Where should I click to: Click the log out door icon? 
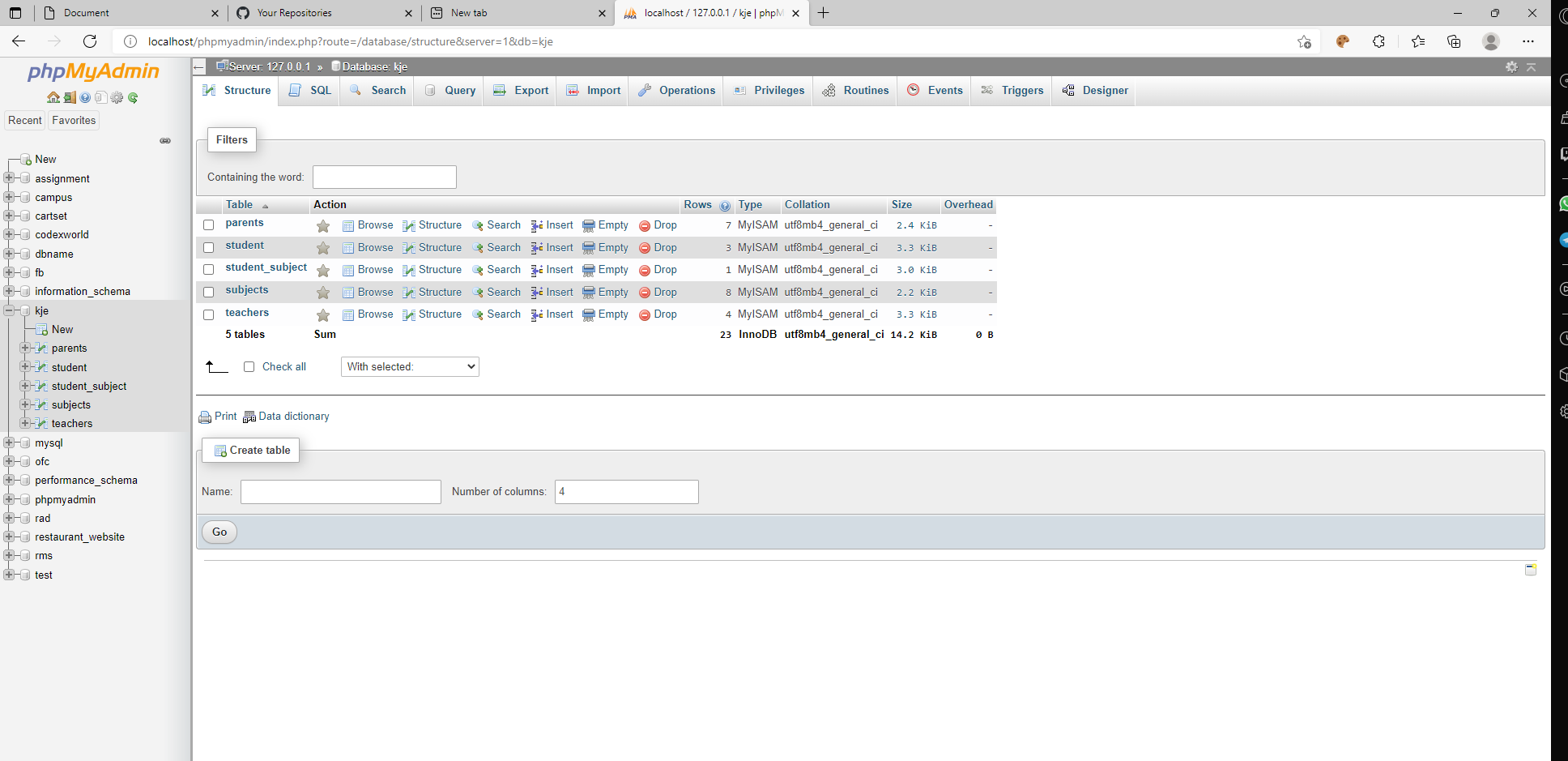click(x=70, y=97)
